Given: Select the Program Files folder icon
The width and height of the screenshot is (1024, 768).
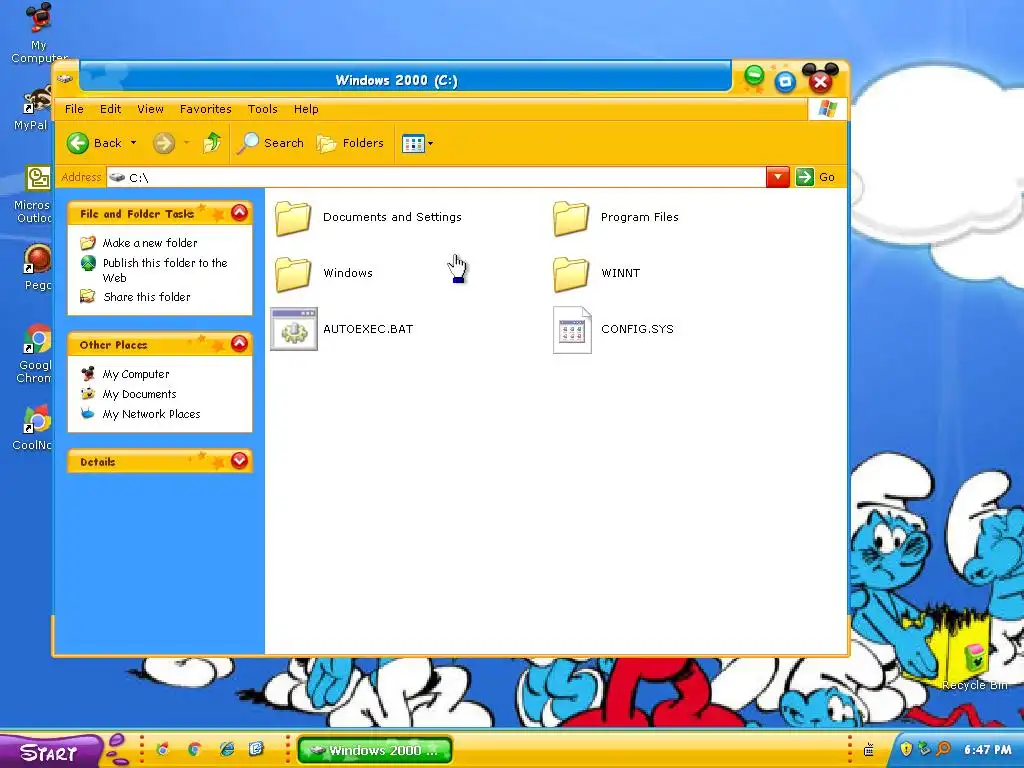Looking at the screenshot, I should pos(571,217).
